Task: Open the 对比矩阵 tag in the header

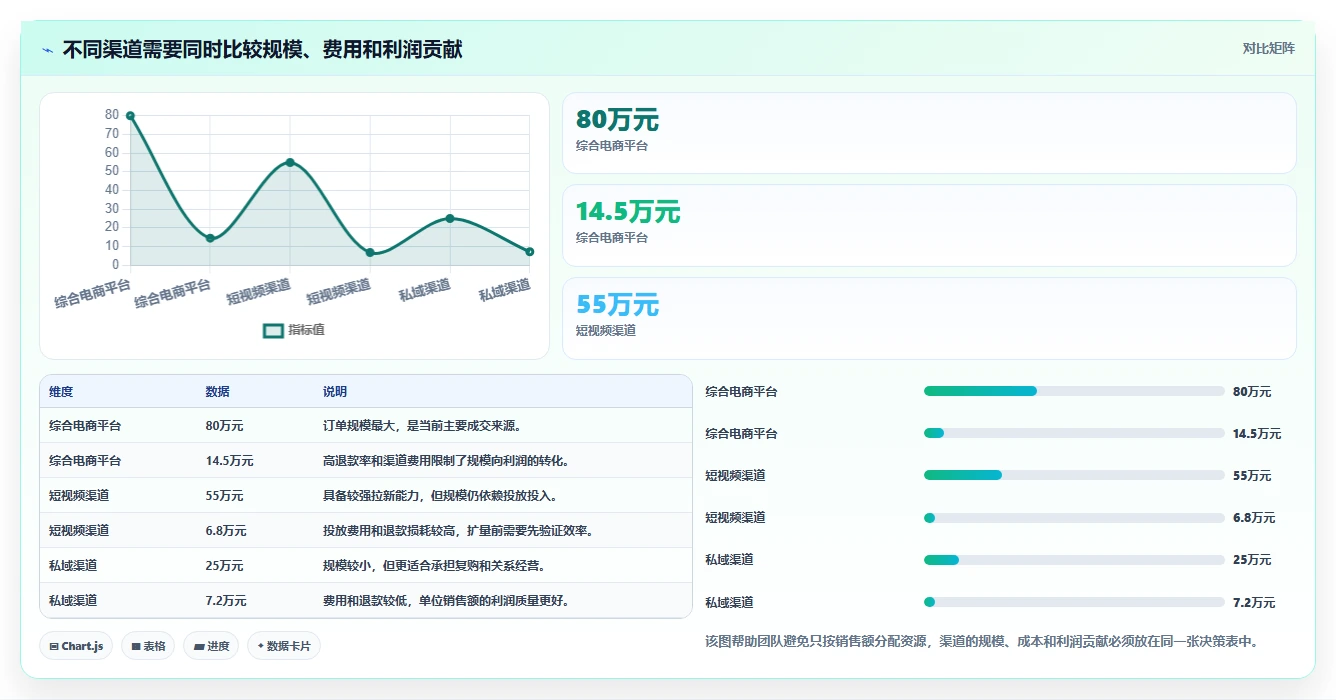Action: pos(1268,48)
